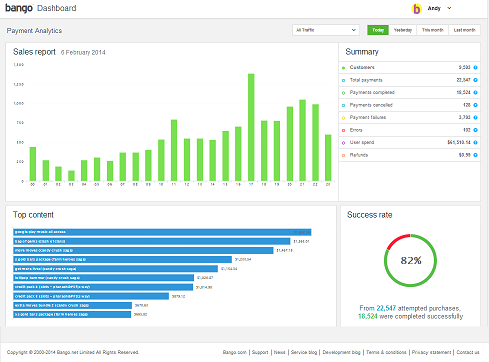This screenshot has width=489, height=362.
Task: Open info icon for Customers row
Action: (x=475, y=67)
